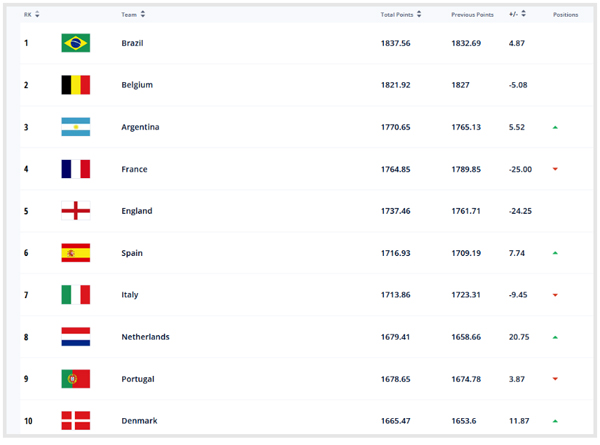This screenshot has width=600, height=445.
Task: Click the Argentina flag icon
Action: click(75, 127)
